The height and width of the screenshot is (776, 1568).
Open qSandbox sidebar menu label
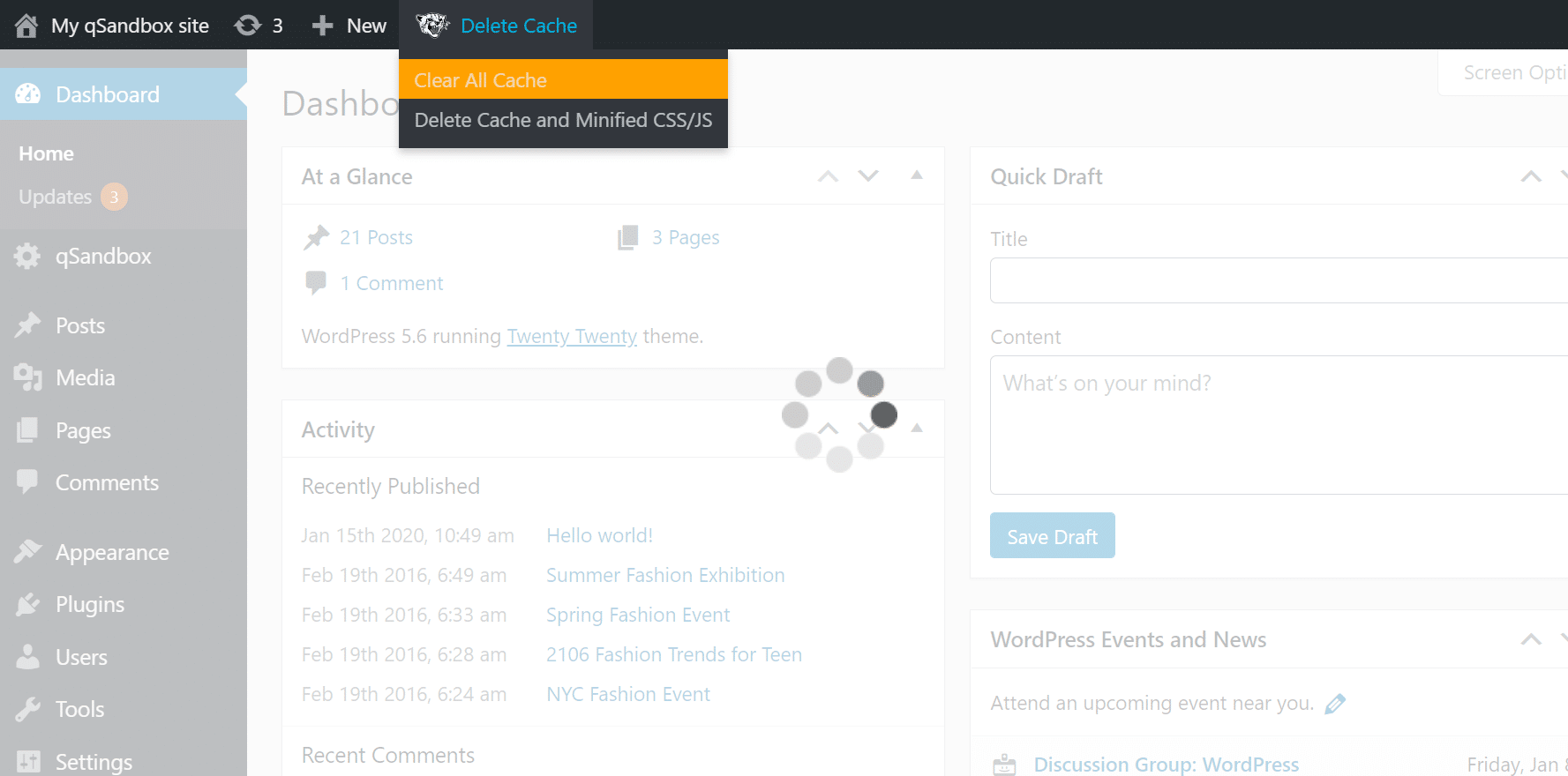[103, 257]
